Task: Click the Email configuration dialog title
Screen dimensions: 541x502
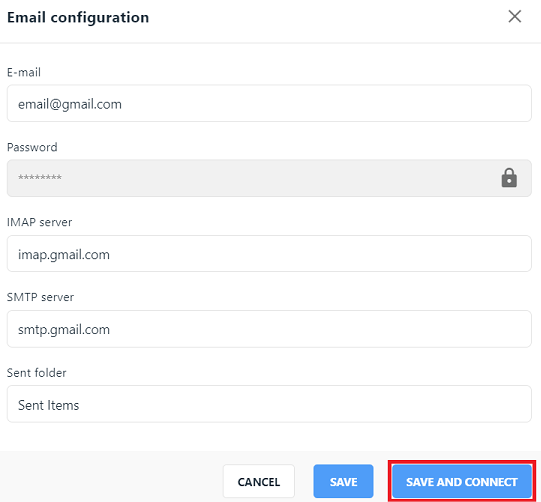Action: tap(78, 18)
